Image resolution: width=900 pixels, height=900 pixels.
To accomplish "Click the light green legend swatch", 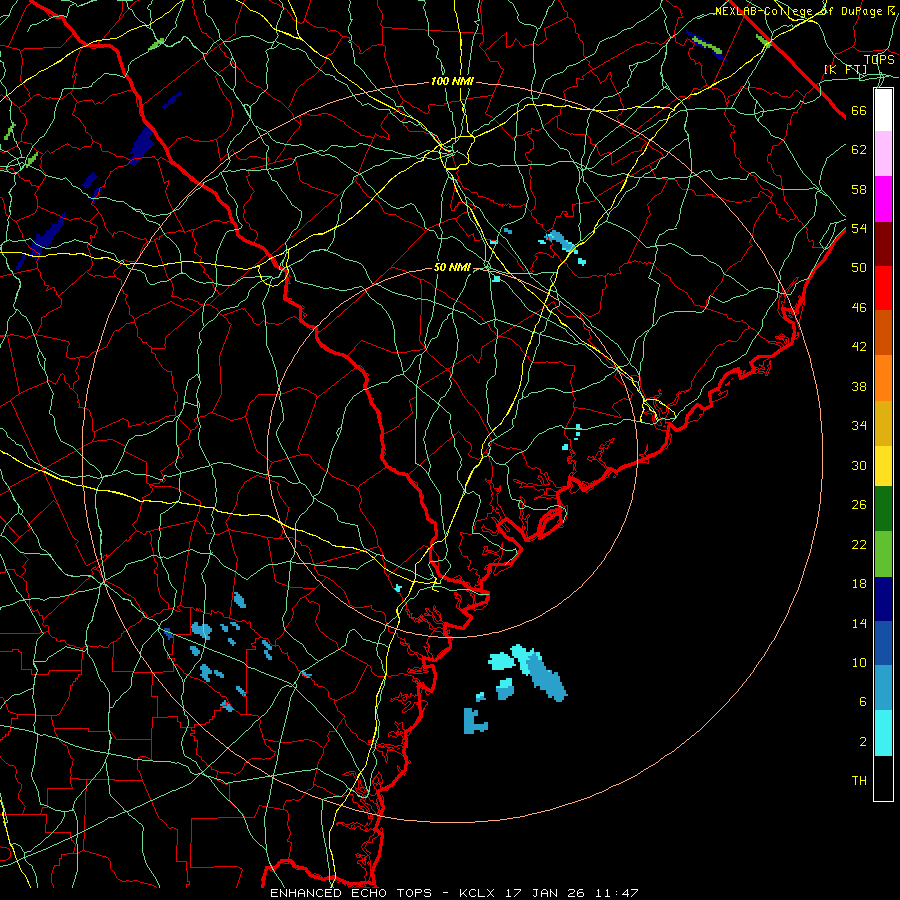I will [x=883, y=554].
